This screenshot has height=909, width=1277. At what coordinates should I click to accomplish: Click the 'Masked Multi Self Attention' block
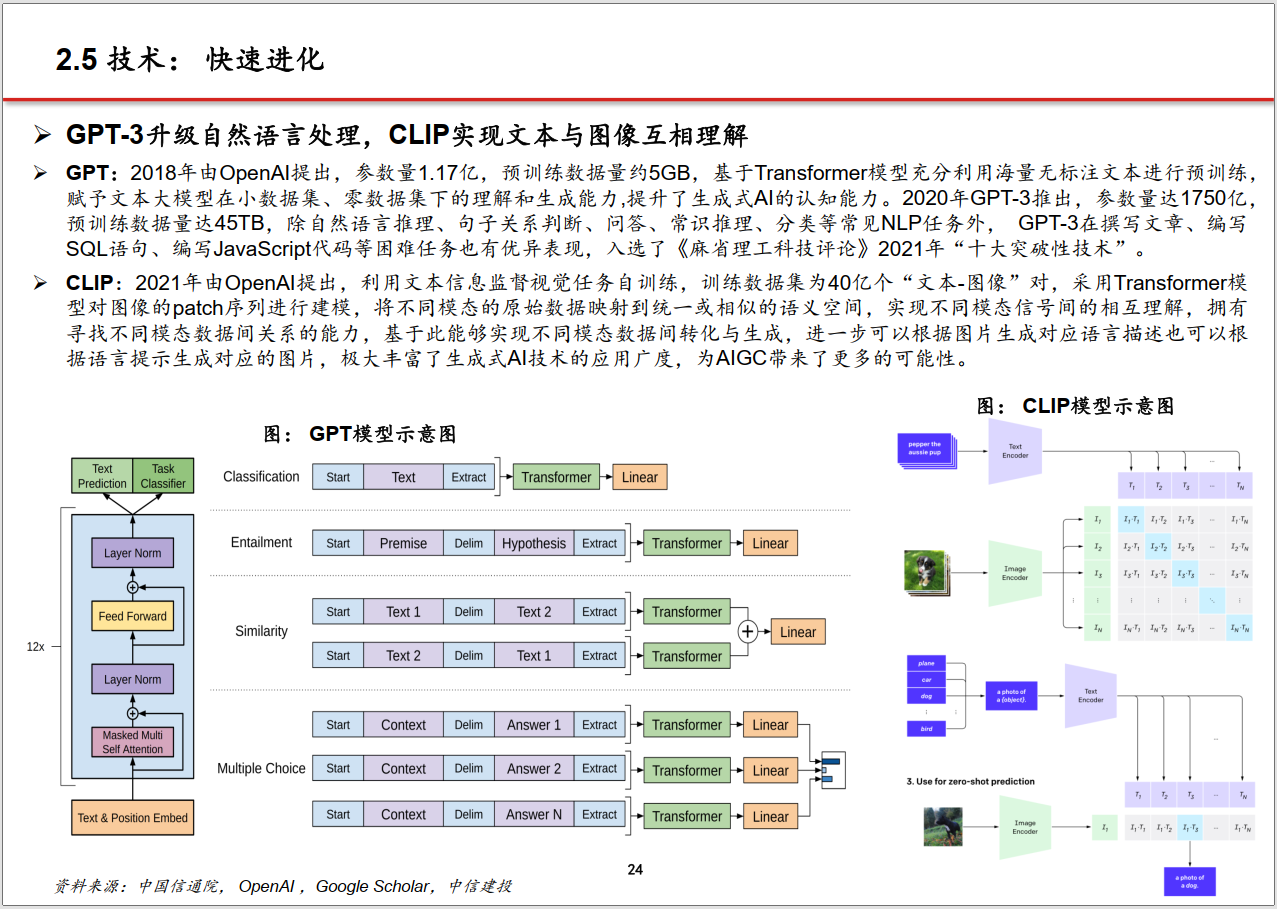point(132,742)
